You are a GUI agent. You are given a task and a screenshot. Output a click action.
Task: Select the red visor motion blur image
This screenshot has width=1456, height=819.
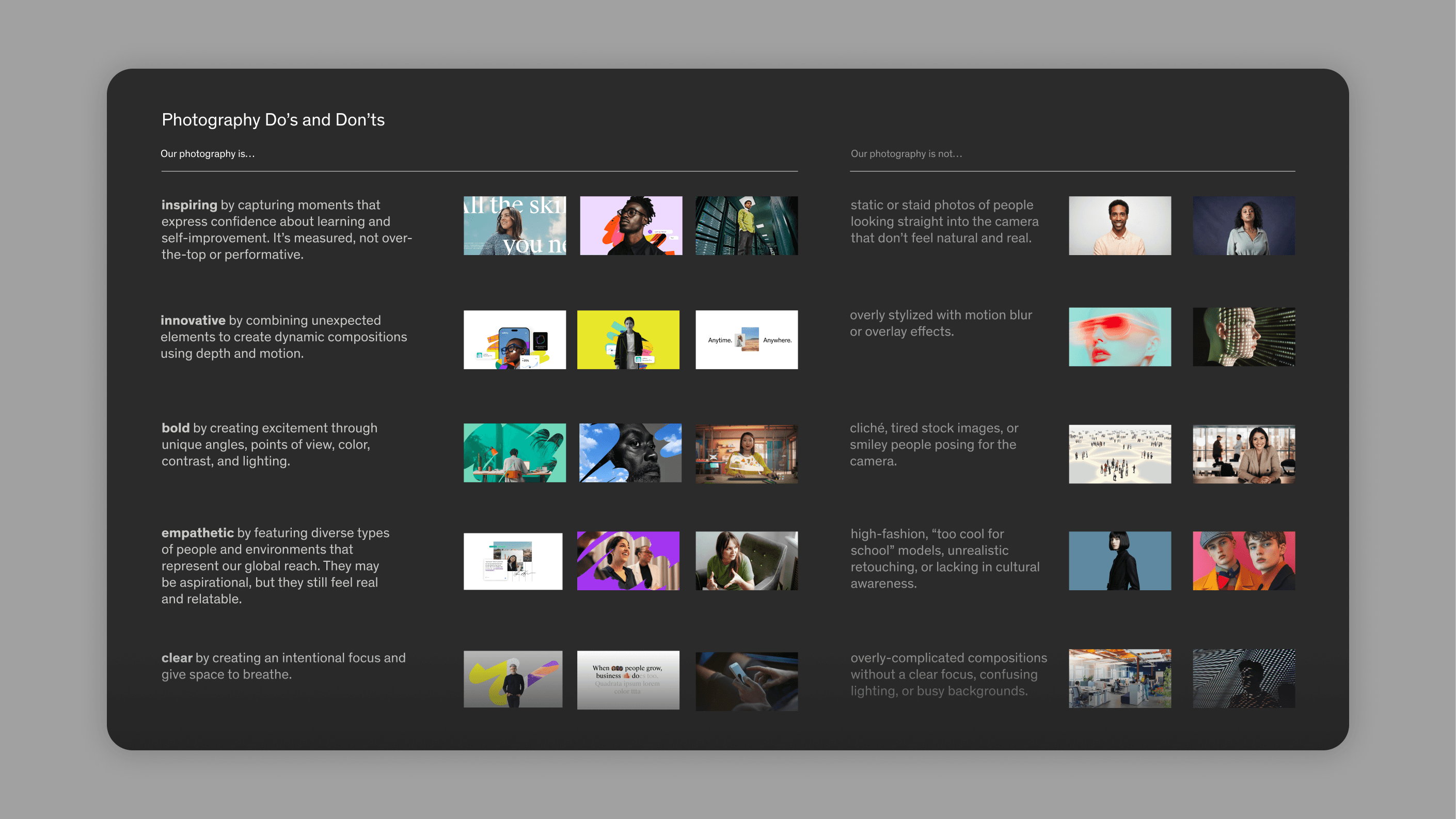point(1120,337)
